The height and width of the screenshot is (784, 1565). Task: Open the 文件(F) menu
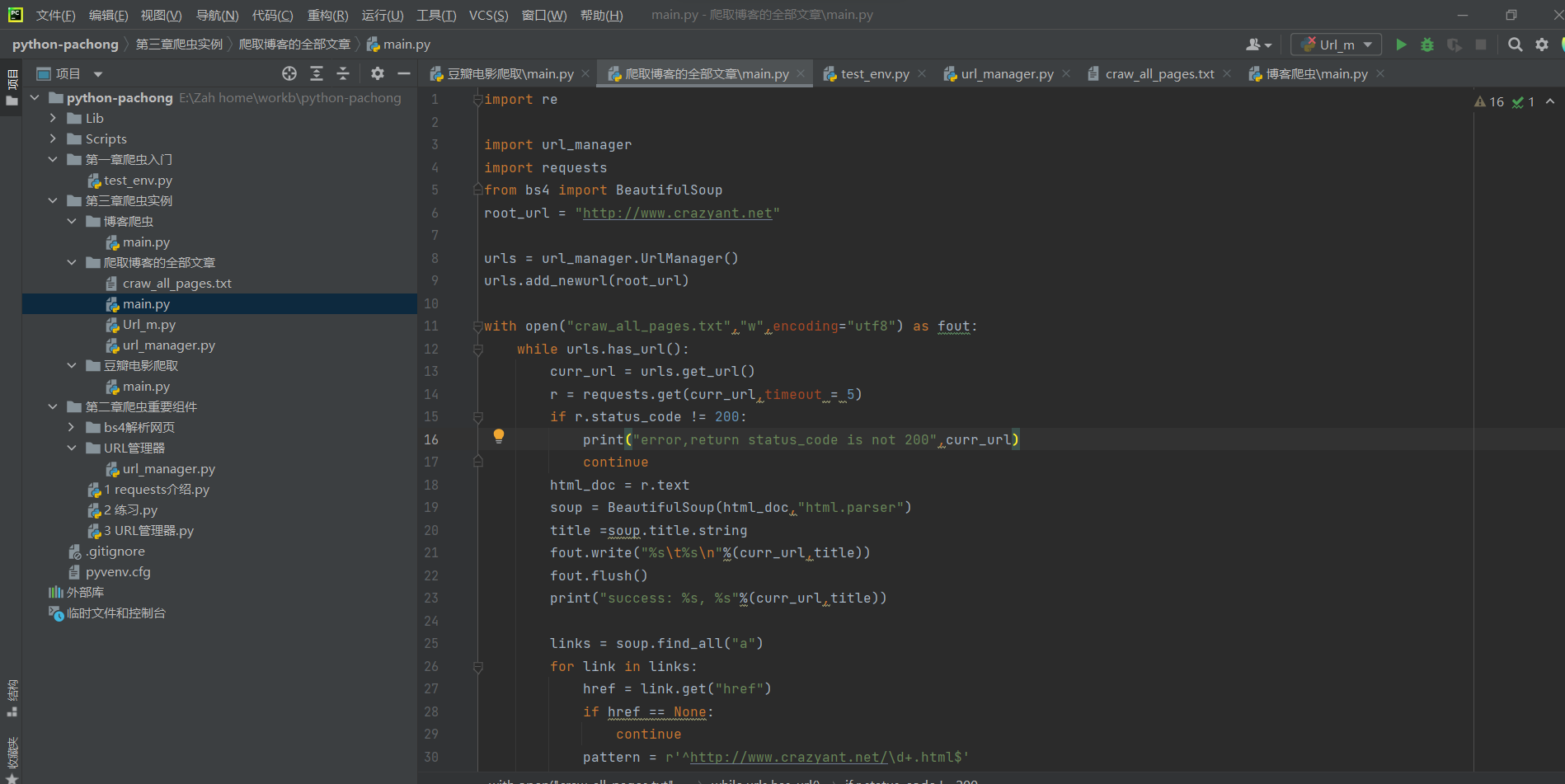pyautogui.click(x=55, y=15)
